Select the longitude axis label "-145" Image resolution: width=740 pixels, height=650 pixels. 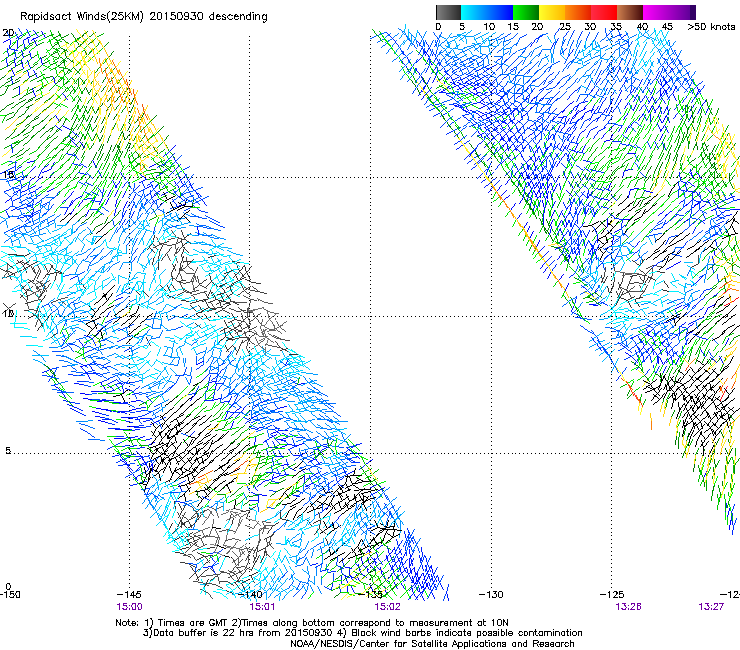coord(129,595)
